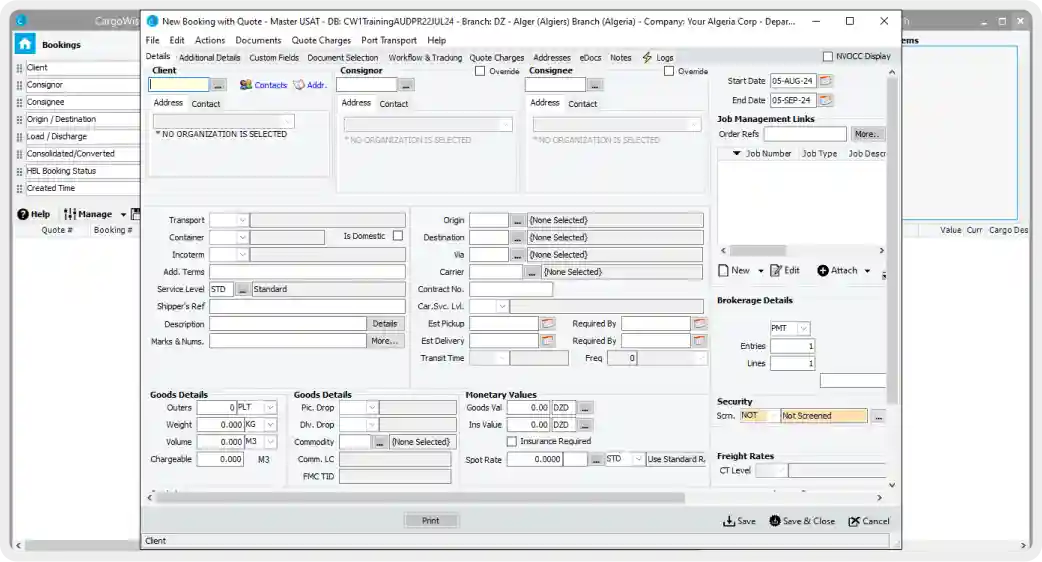Tick the Is Domestic checkbox
The height and width of the screenshot is (562, 1042).
click(x=398, y=236)
